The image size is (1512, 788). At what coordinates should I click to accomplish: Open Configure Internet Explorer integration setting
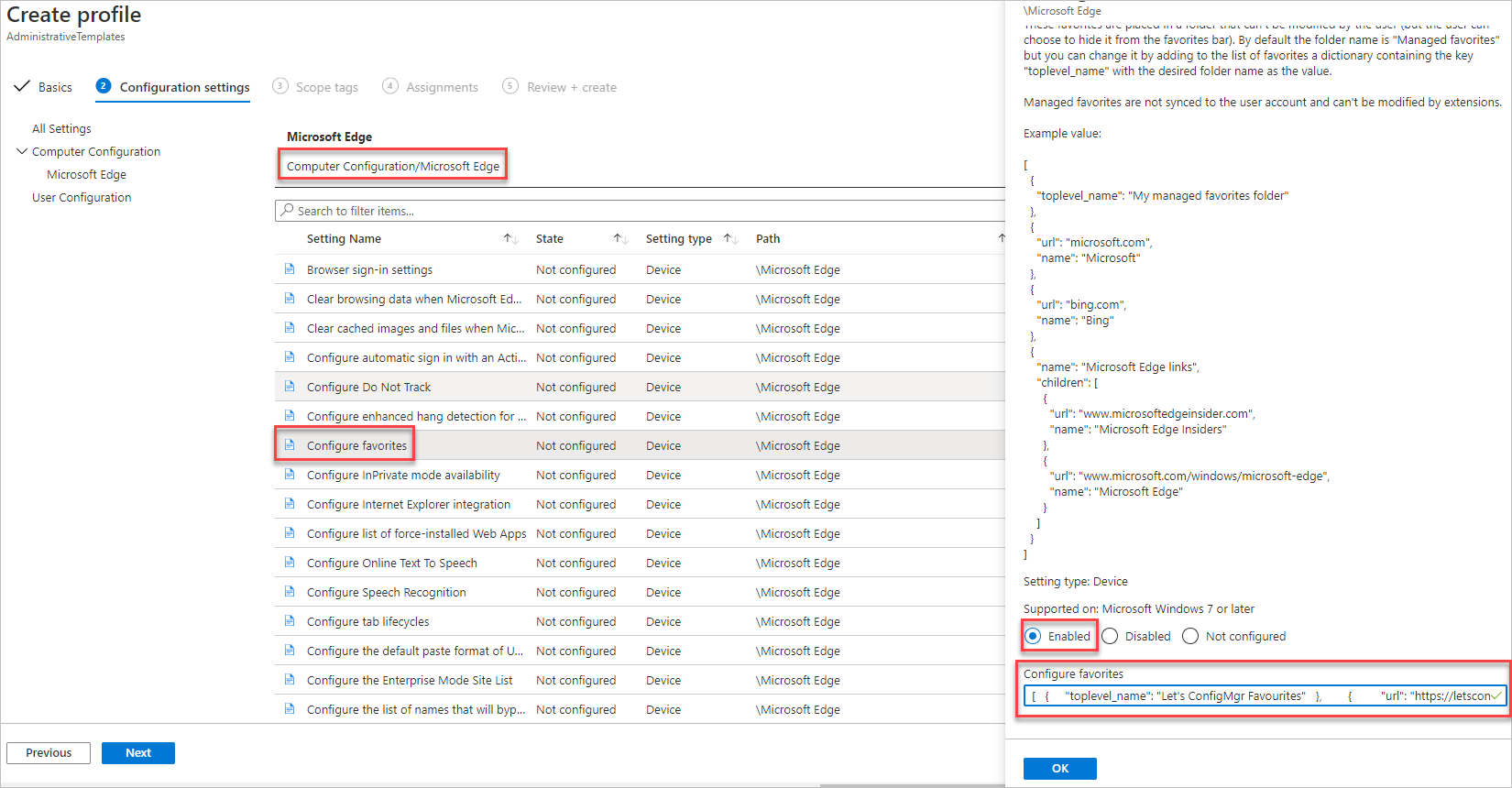pos(409,504)
